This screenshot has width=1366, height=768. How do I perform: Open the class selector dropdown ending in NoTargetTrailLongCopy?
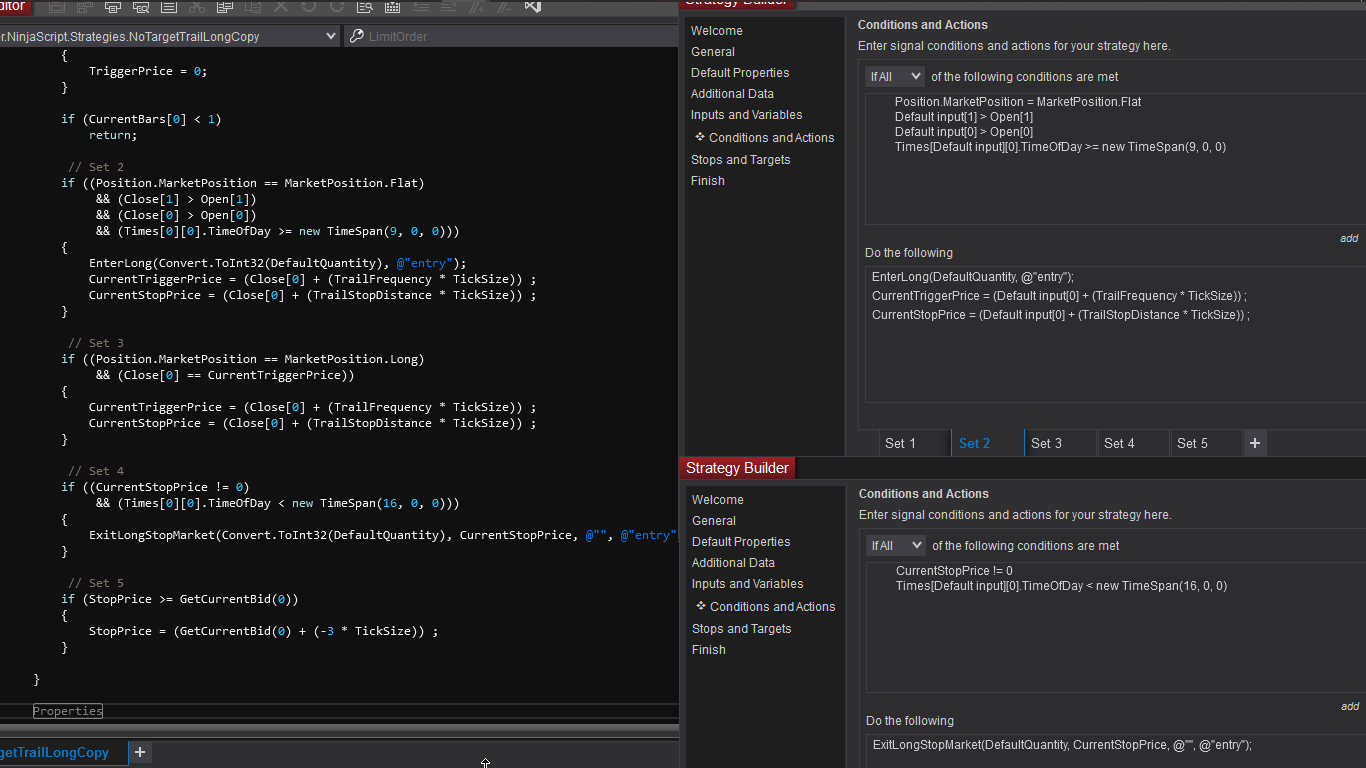(331, 36)
